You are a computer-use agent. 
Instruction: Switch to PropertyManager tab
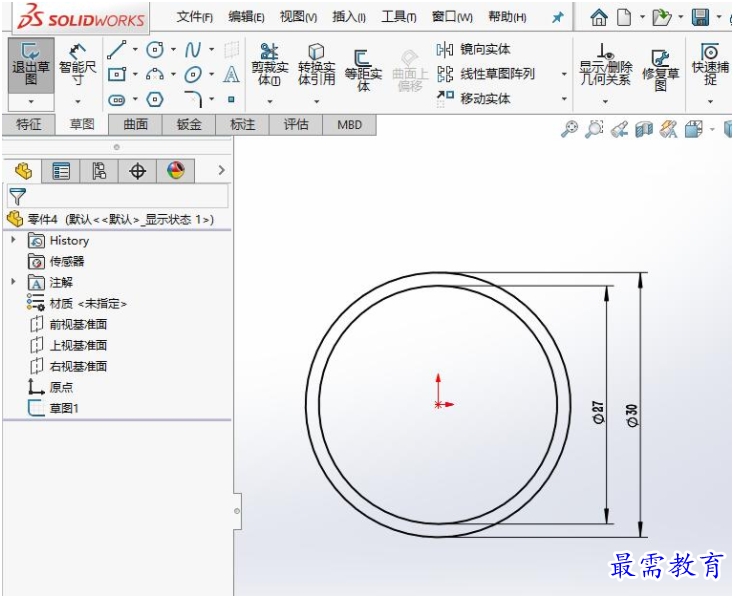tap(61, 171)
